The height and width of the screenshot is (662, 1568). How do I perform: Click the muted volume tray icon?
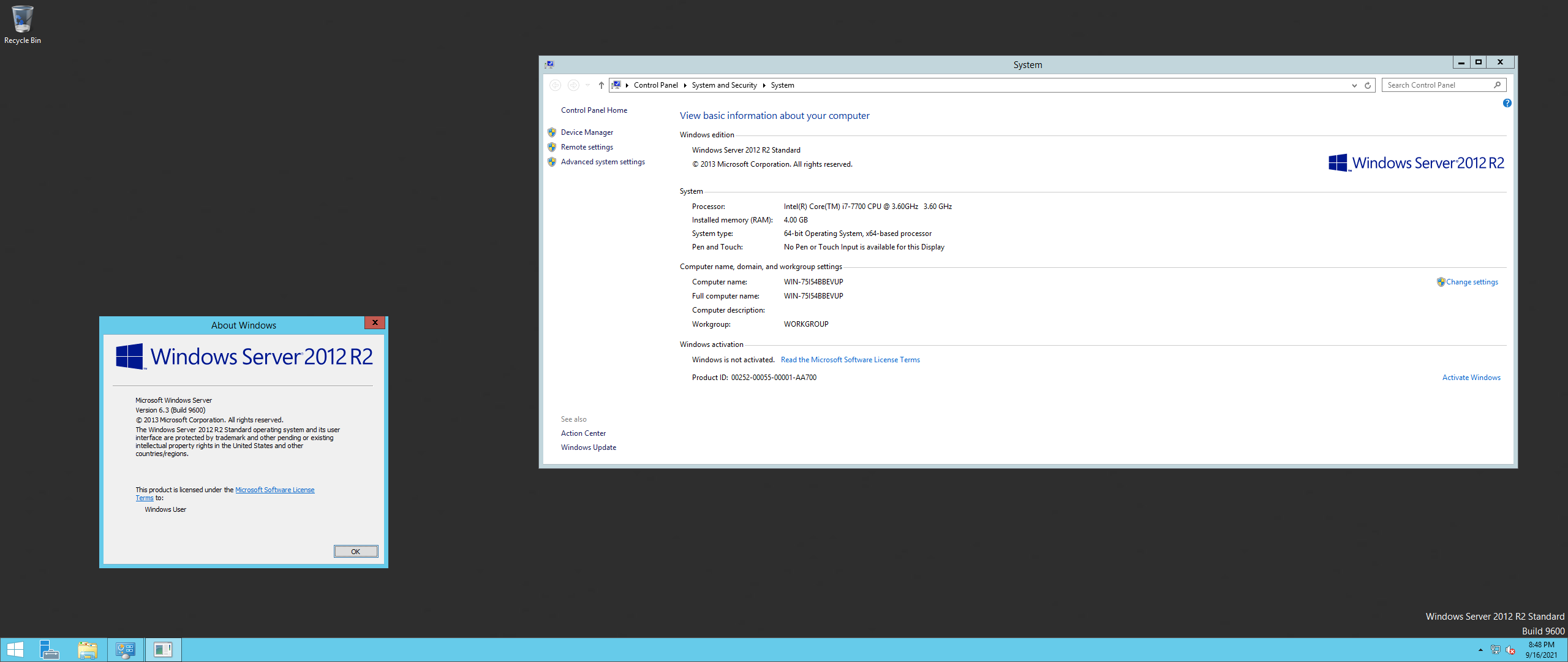point(1510,650)
